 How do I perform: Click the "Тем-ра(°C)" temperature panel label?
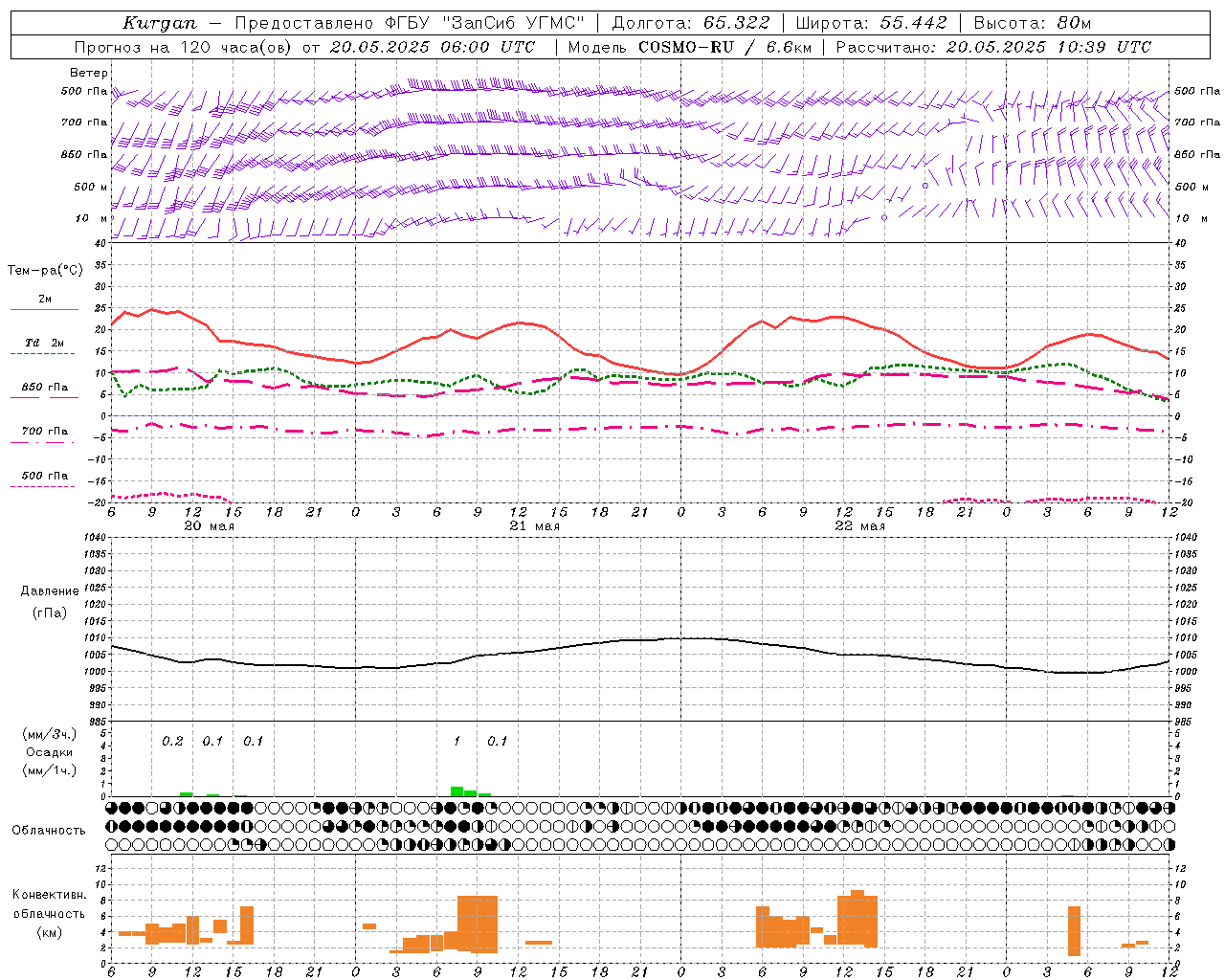[45, 271]
